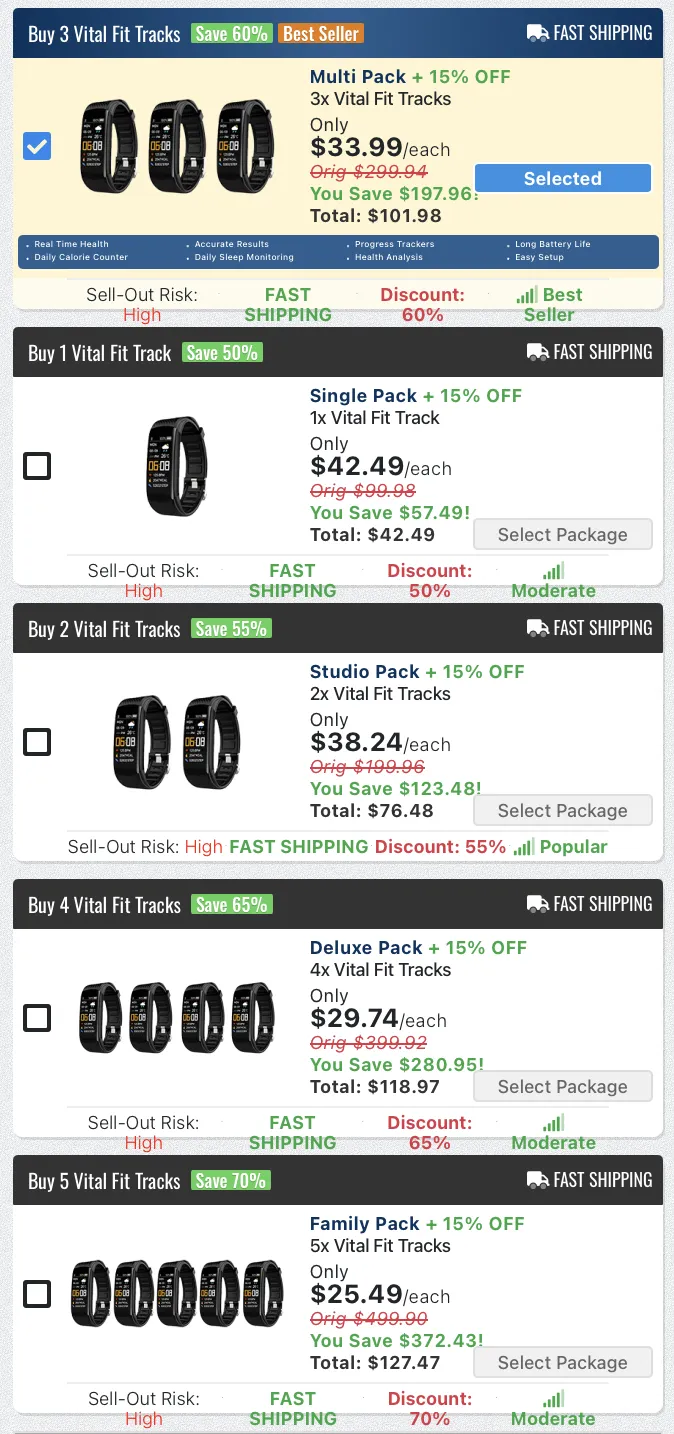The width and height of the screenshot is (674, 1434).
Task: Select the Family Pack checkbox
Action: (x=37, y=1294)
